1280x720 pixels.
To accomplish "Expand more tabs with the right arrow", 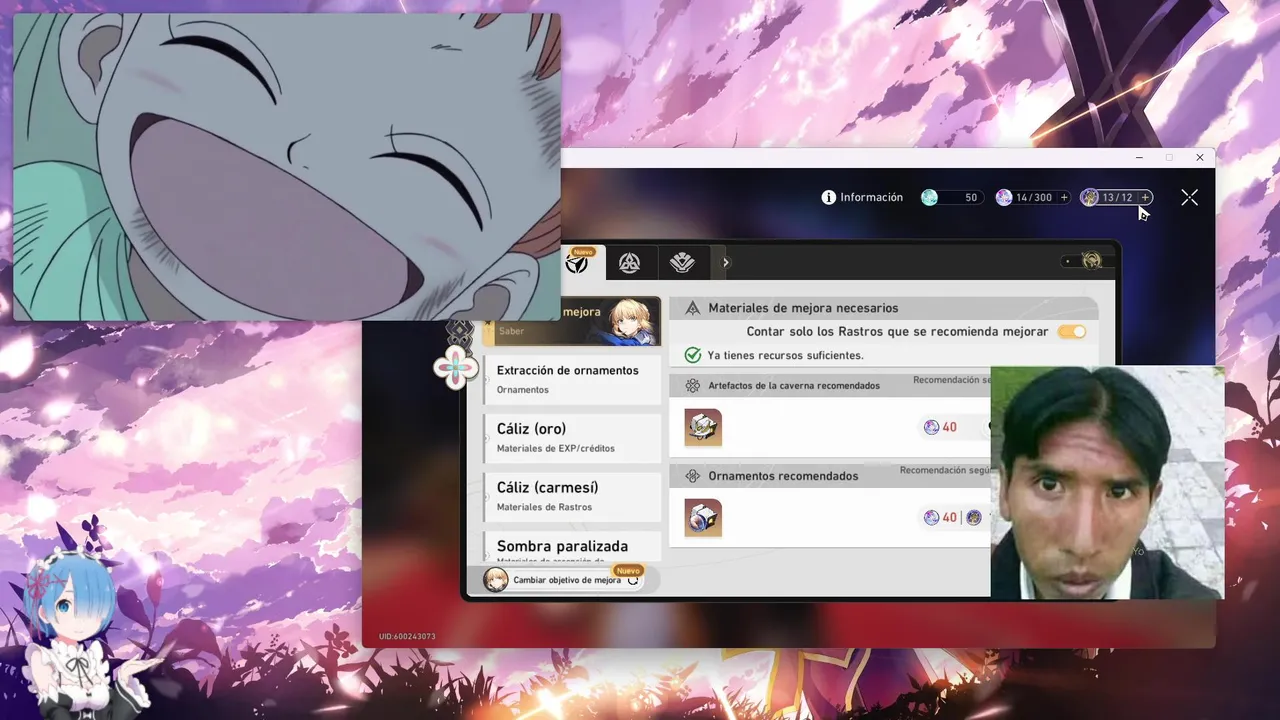I will [x=726, y=263].
